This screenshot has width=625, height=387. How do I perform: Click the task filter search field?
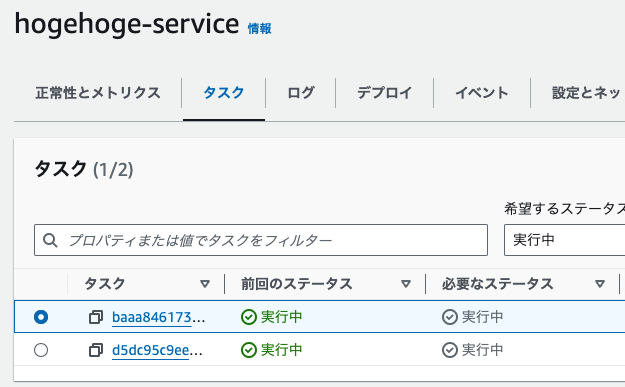click(x=261, y=240)
